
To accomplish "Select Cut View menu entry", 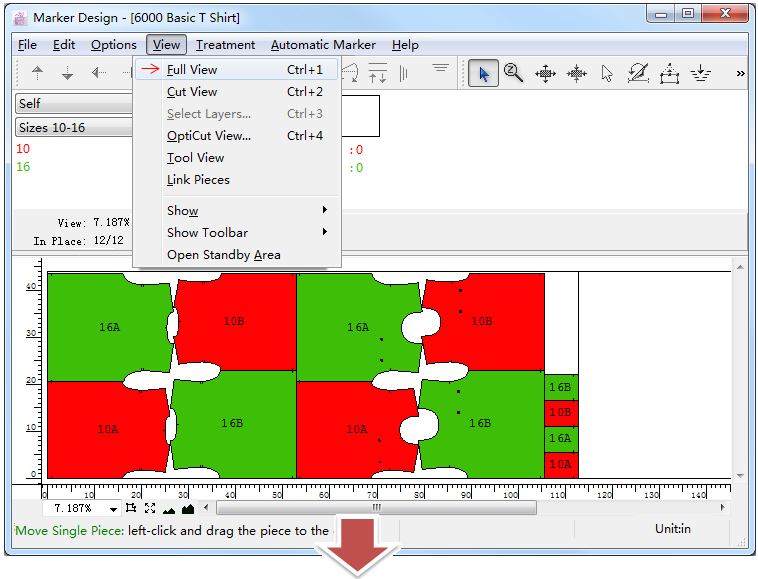I will (x=192, y=92).
